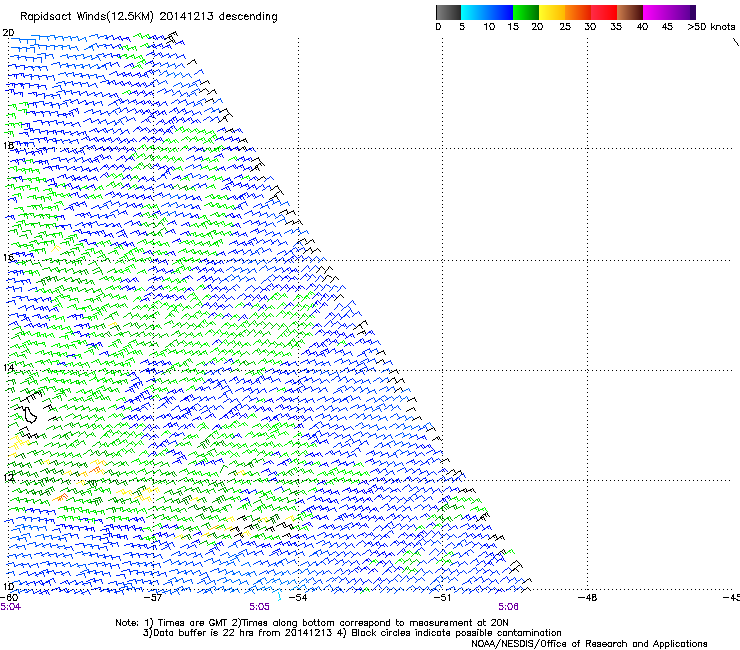Click the longitude label -54
Viewport: 740px width, 650px height.
pos(297,598)
